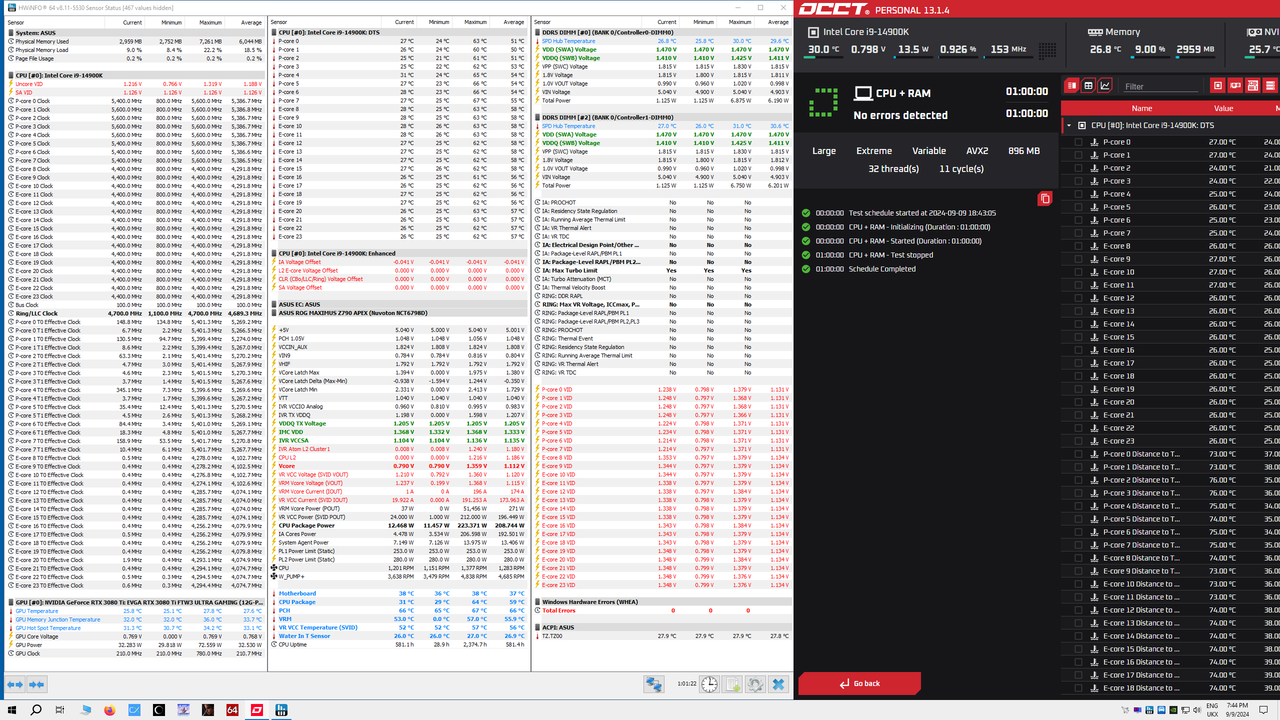Sort OCCT sensors by Name column header

(x=1142, y=108)
